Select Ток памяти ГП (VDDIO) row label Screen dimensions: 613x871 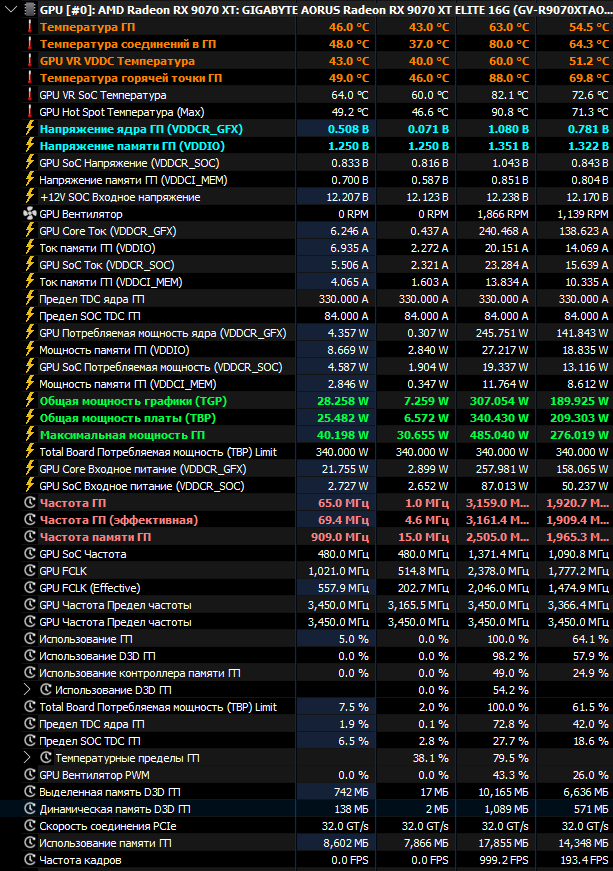coord(97,248)
